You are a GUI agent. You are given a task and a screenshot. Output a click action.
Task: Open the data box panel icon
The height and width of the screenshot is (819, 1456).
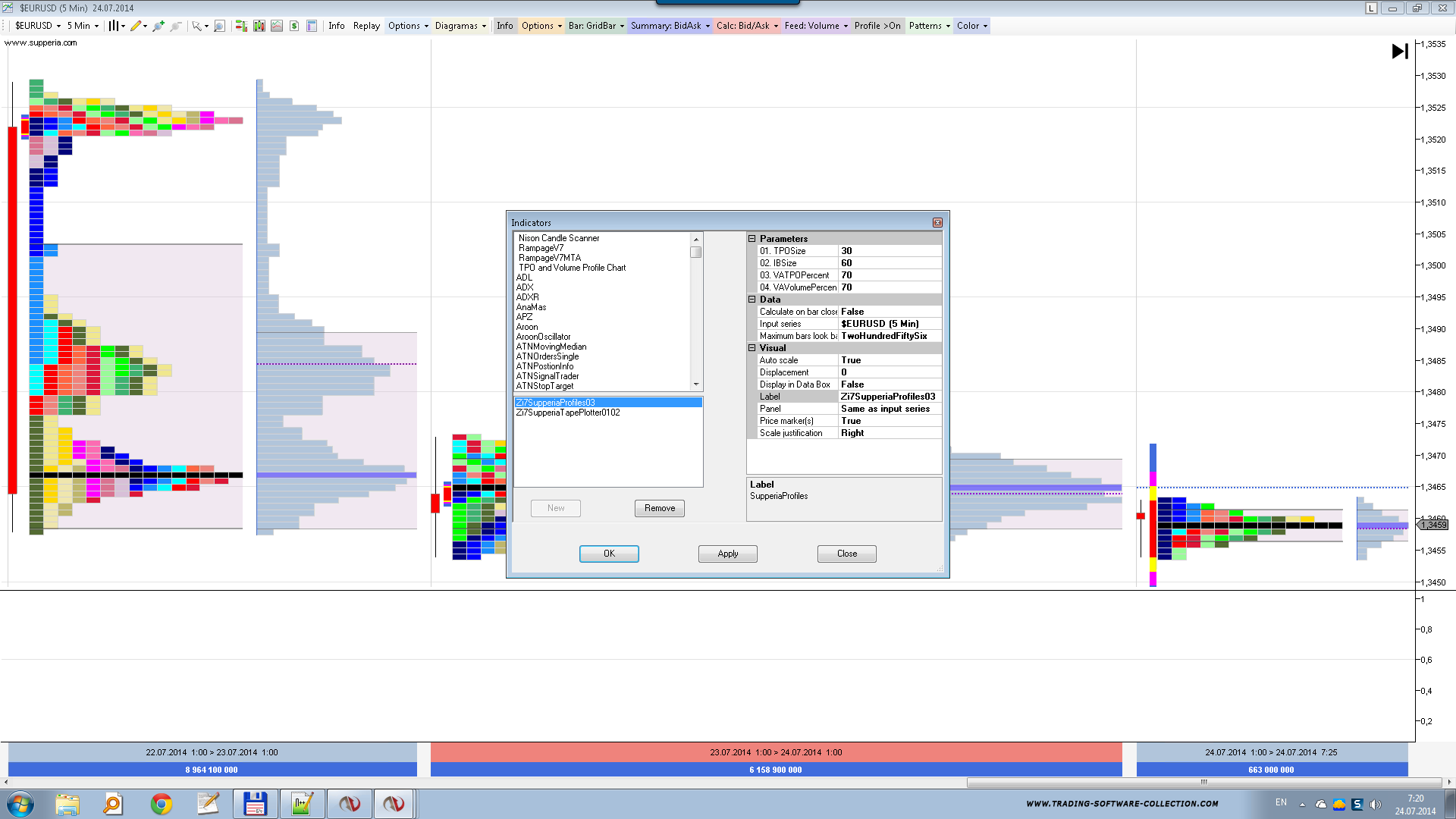click(x=312, y=26)
